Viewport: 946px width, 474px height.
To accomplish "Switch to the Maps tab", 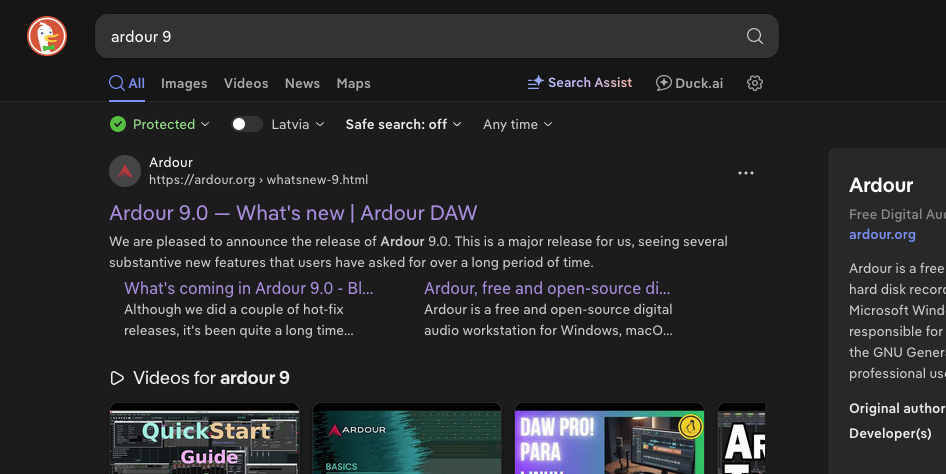I will [x=353, y=83].
